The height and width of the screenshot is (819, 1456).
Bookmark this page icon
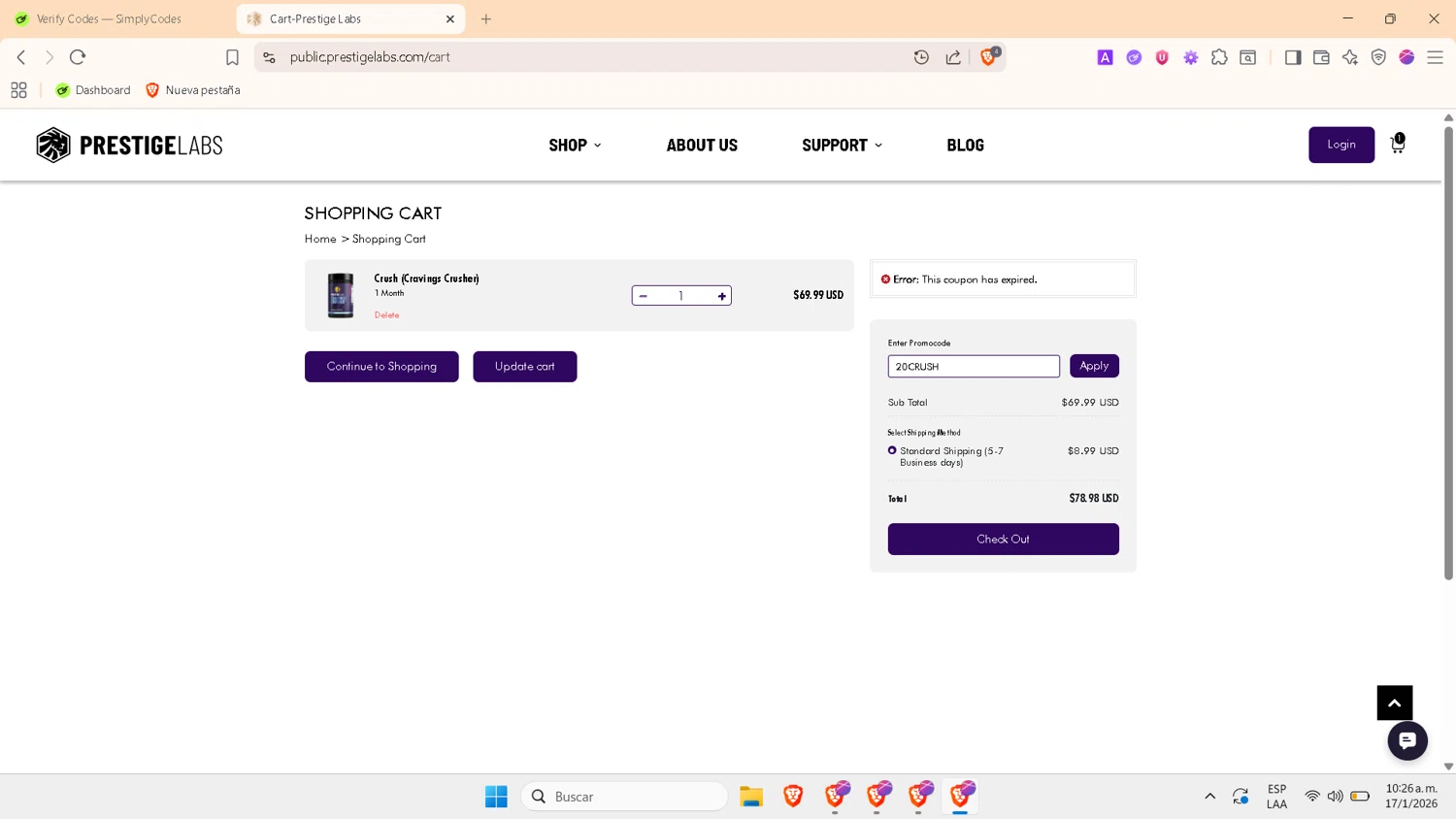[x=232, y=57]
